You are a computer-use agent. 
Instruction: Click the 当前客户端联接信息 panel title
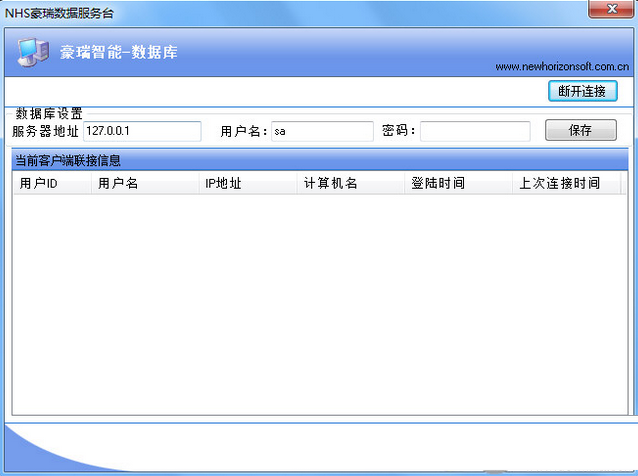pyautogui.click(x=68, y=160)
